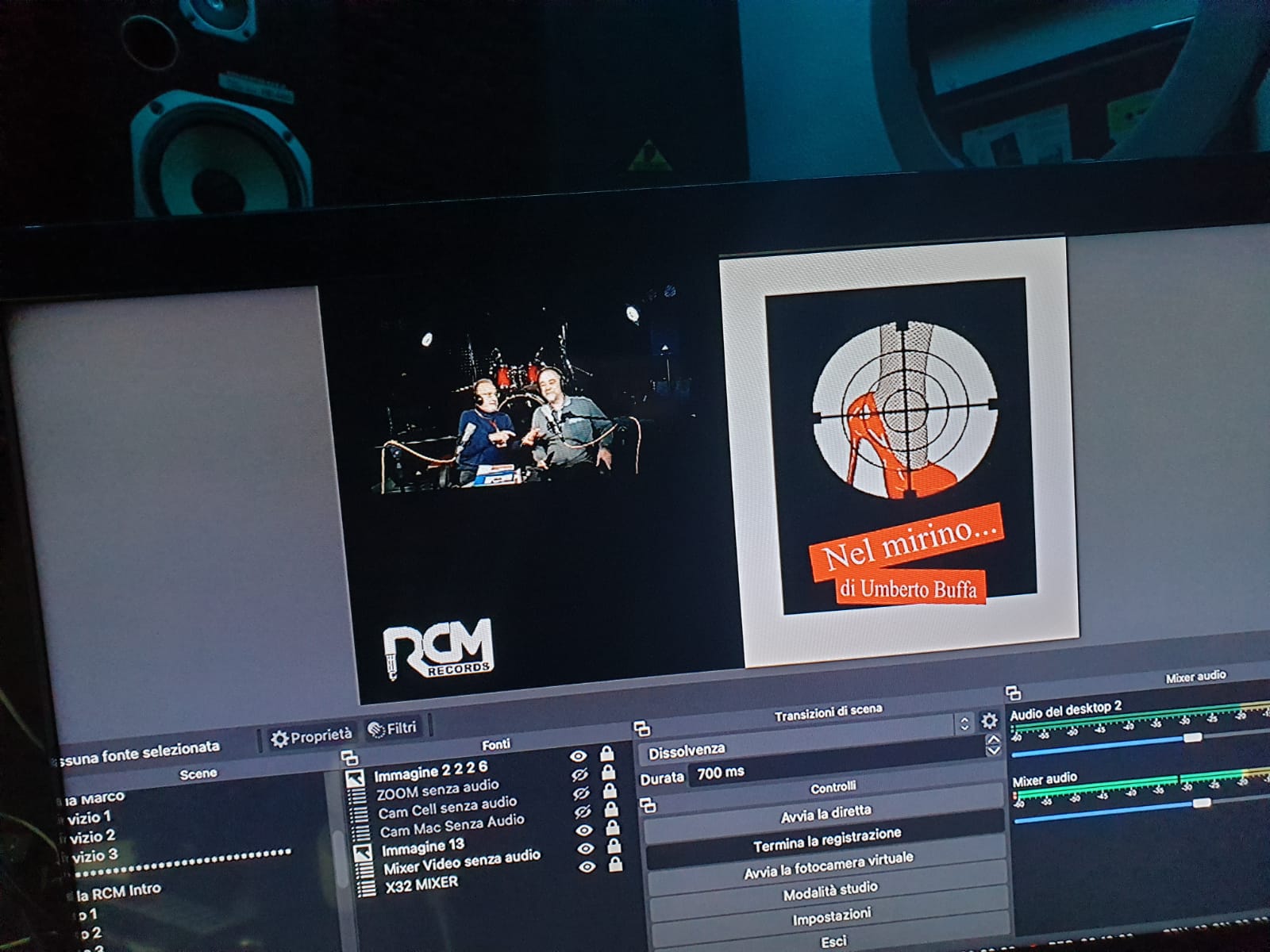Select Immagine 2 2 2 6 source name
This screenshot has height=952, width=1270.
(431, 770)
